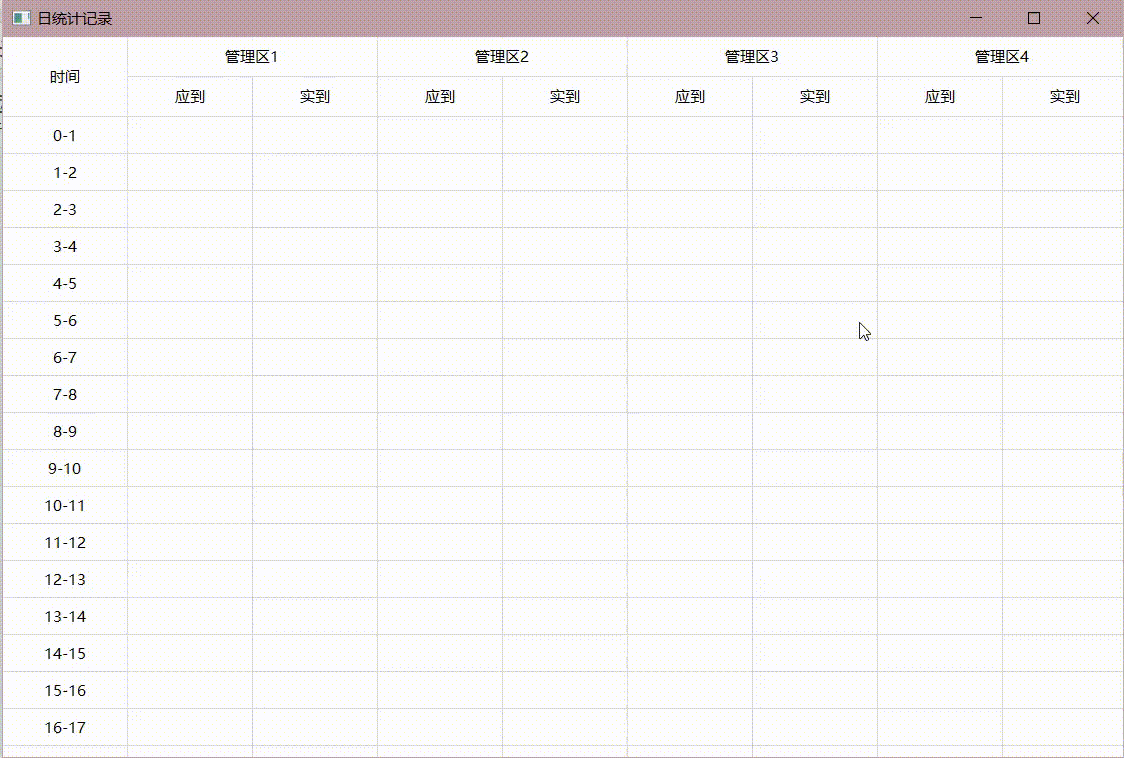
Task: Click 应到 header under 管理区4
Action: click(940, 97)
